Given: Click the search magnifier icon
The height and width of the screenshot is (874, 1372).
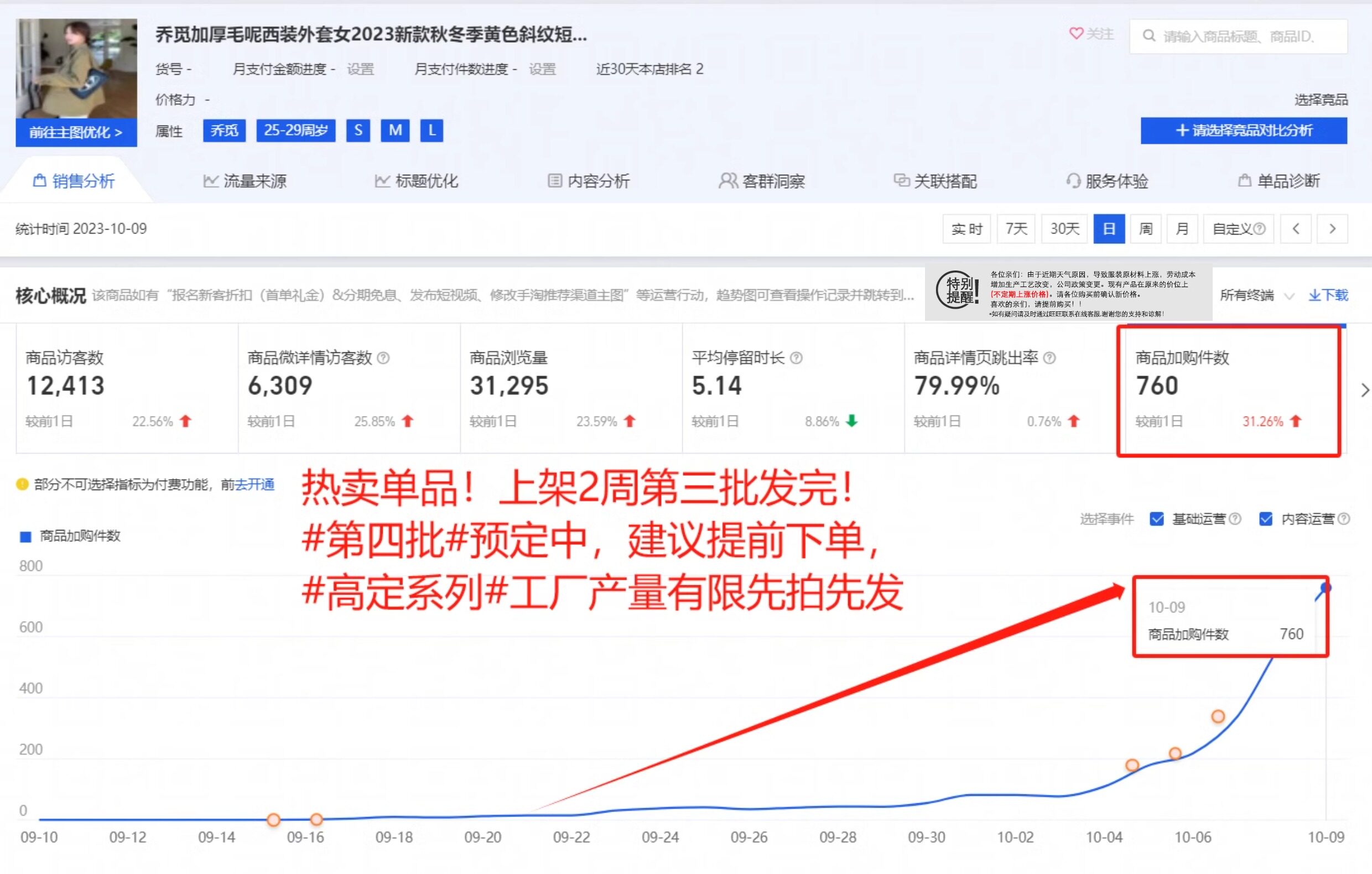Looking at the screenshot, I should click(1148, 36).
